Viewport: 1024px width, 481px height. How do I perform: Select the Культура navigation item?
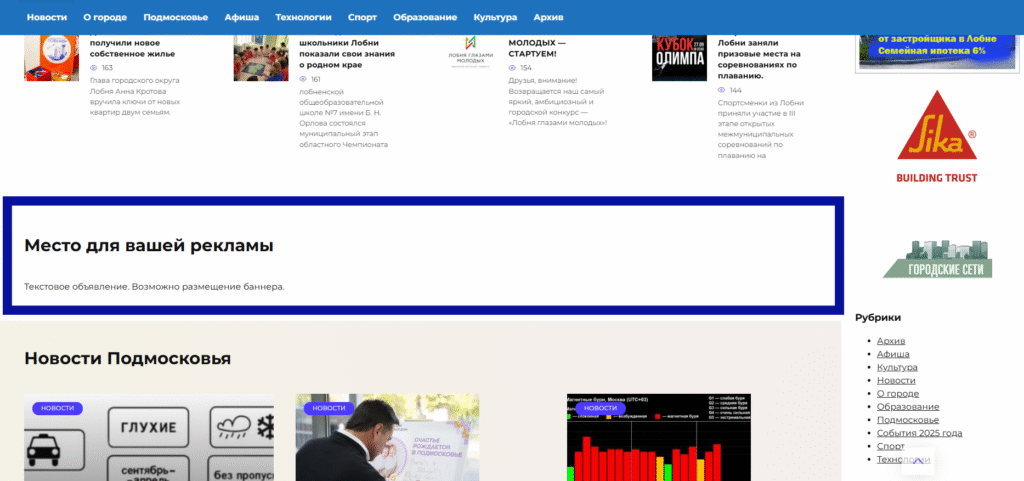point(495,18)
